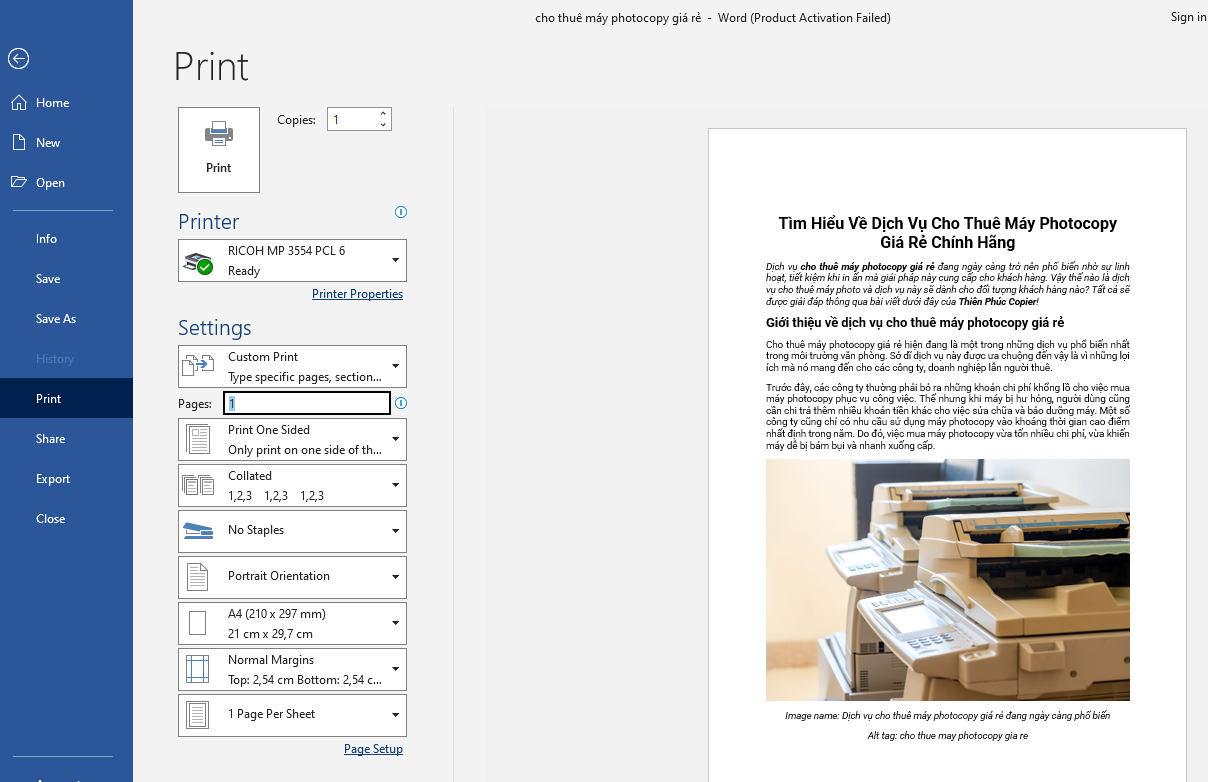Expand the Normal Margins dropdown
This screenshot has height=782, width=1208.
pos(395,669)
